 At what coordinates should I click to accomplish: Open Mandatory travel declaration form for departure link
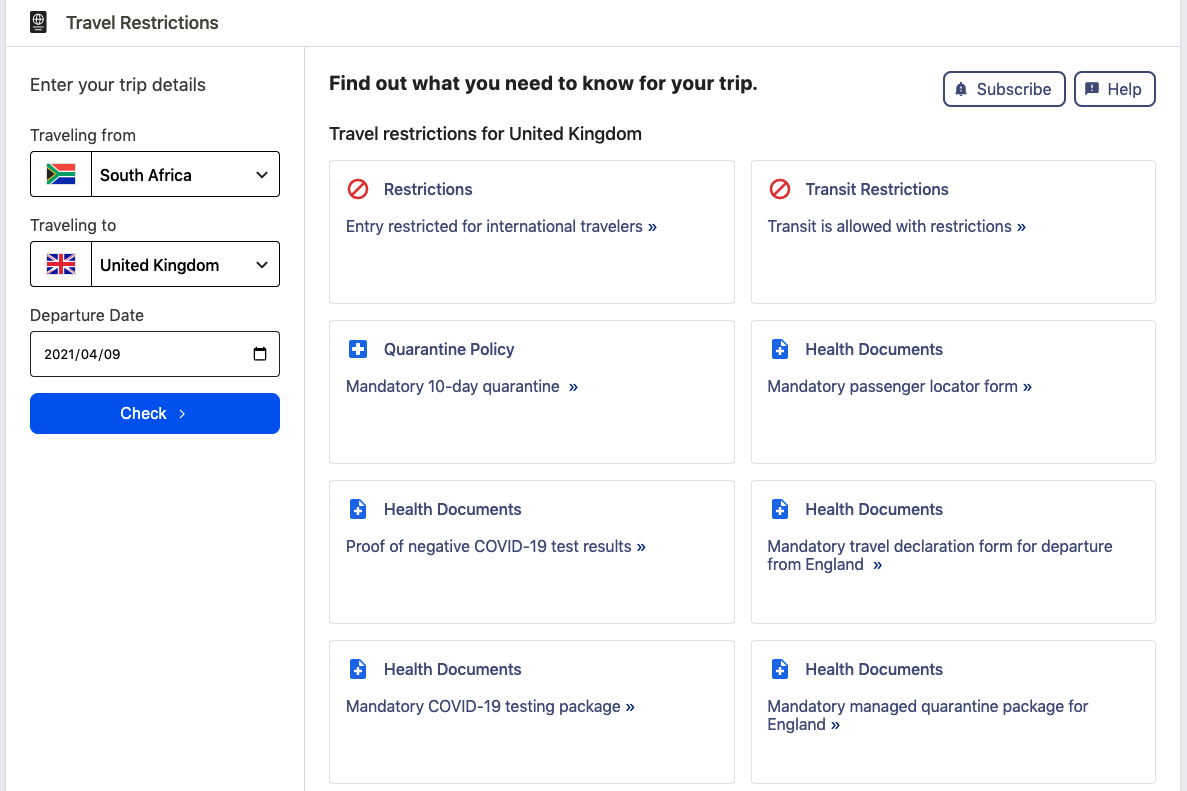[x=939, y=556]
